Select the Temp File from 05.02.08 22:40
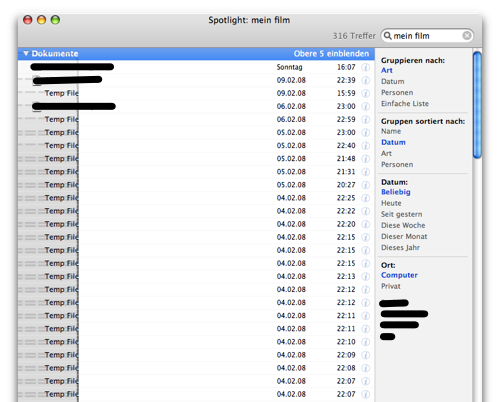The width and height of the screenshot is (500, 402). (197, 146)
